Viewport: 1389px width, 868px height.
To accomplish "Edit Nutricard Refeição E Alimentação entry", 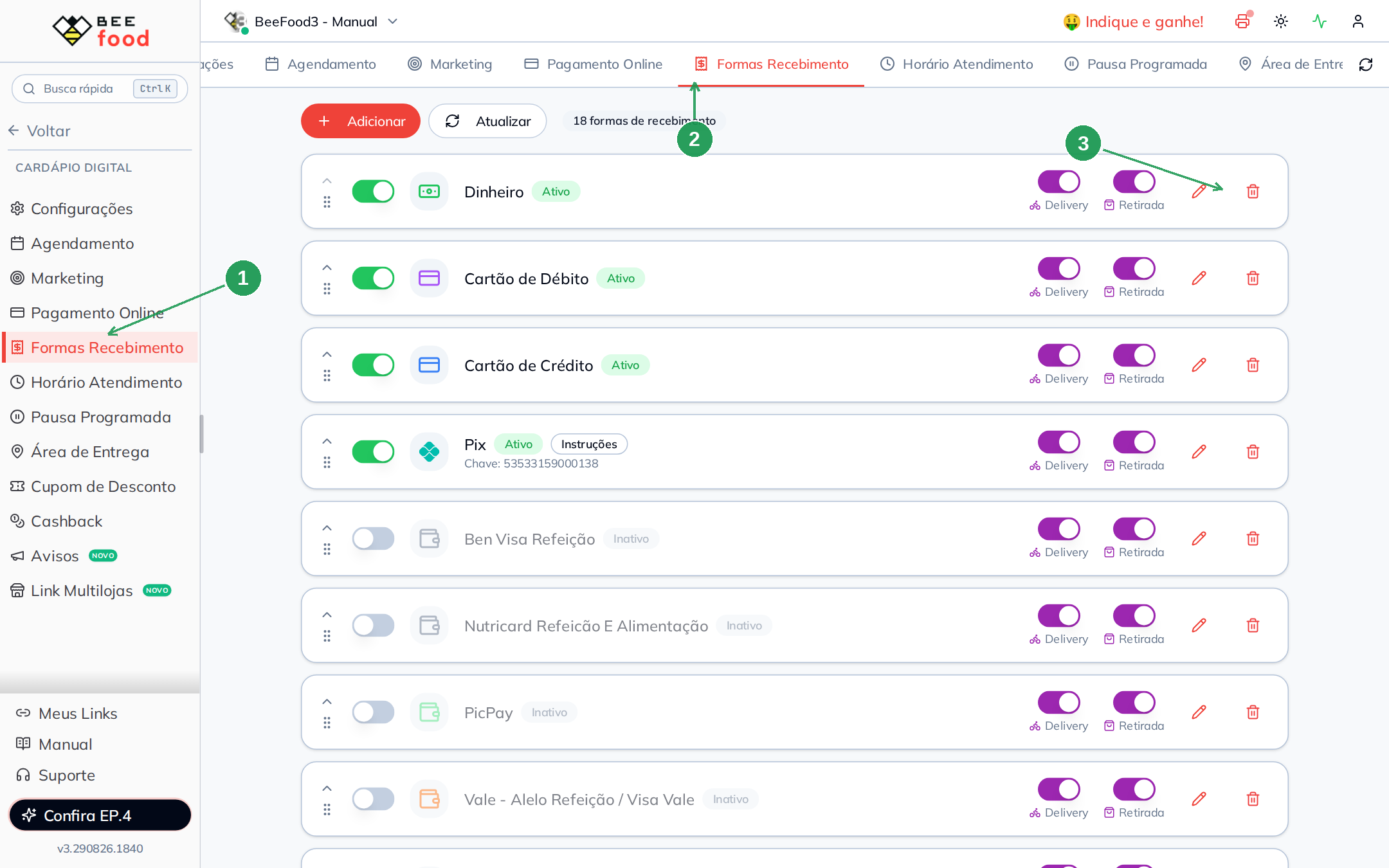I will [x=1199, y=626].
